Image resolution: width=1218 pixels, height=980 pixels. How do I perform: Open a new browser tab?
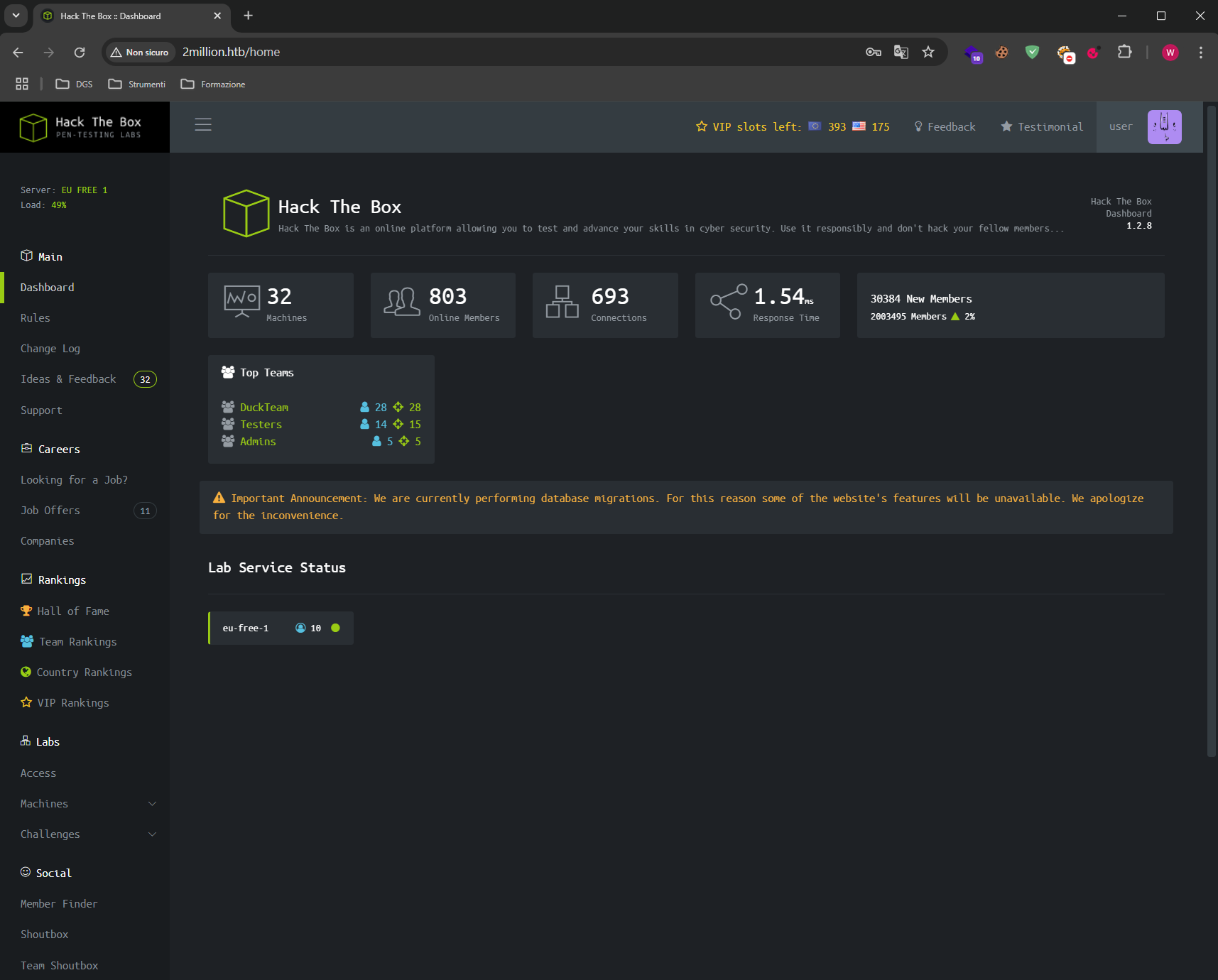[x=248, y=16]
